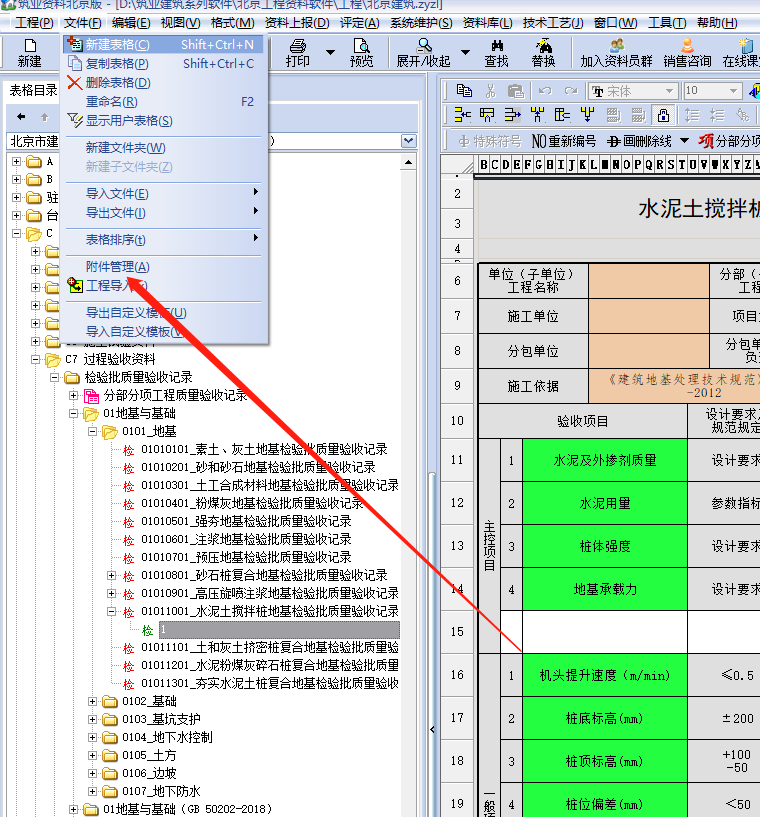Image resolution: width=760 pixels, height=817 pixels.
Task: Open the 北京市建 template combo dropdown arrow
Action: (x=408, y=141)
